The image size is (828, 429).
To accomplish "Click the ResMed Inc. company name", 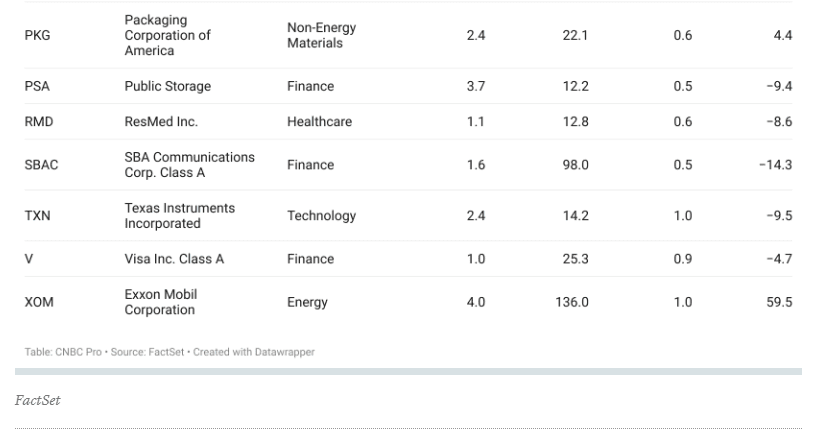I will coord(161,122).
